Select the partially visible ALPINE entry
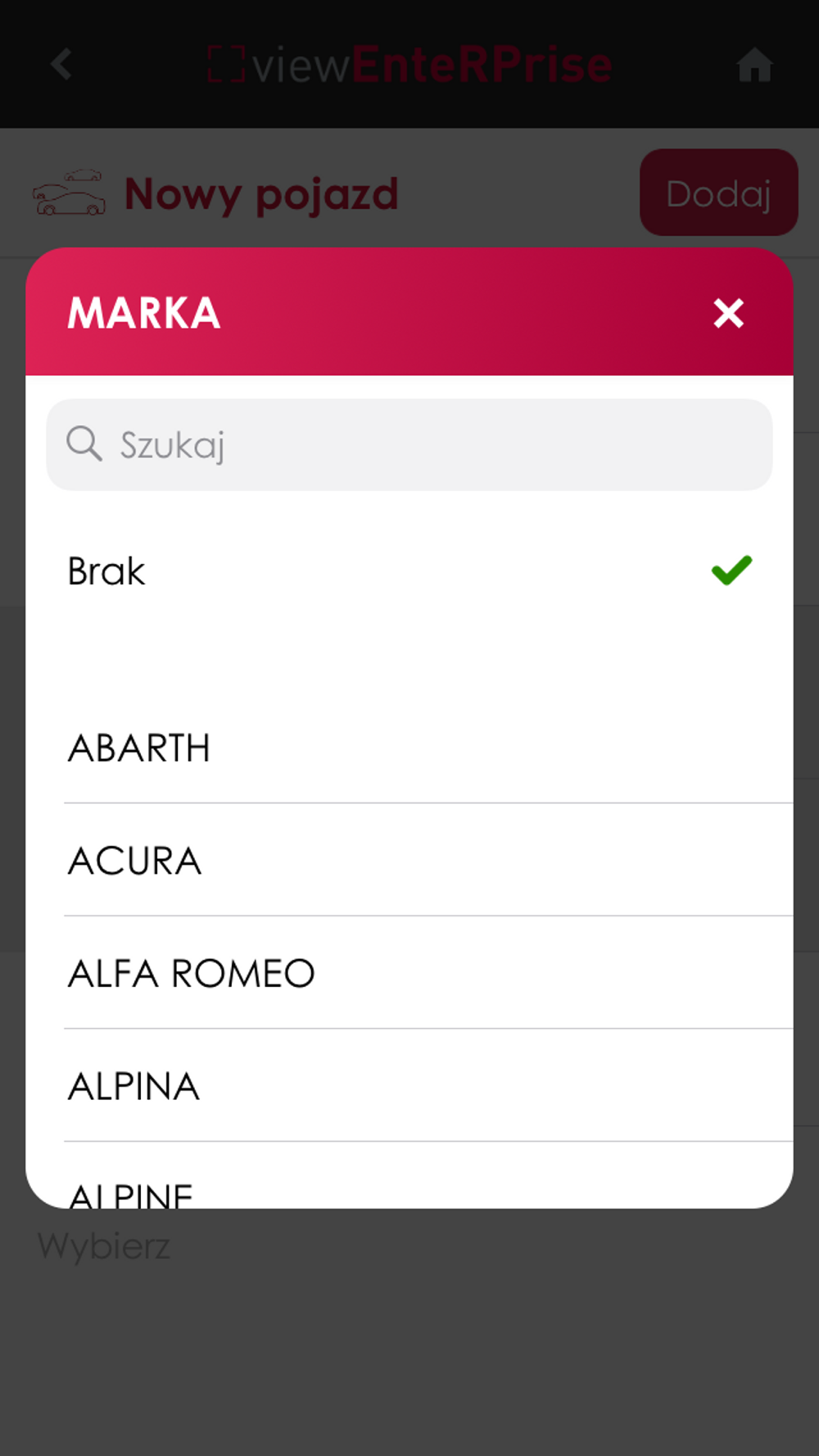The height and width of the screenshot is (1456, 819). [x=409, y=1177]
